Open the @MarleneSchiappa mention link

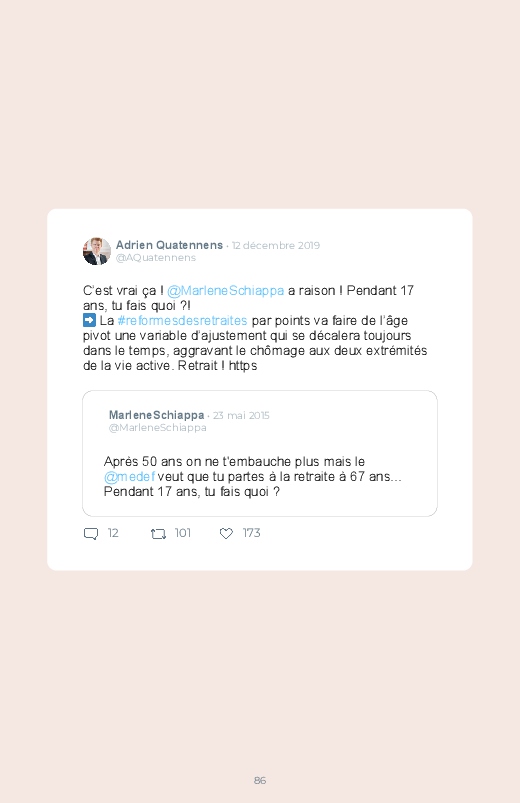(225, 291)
